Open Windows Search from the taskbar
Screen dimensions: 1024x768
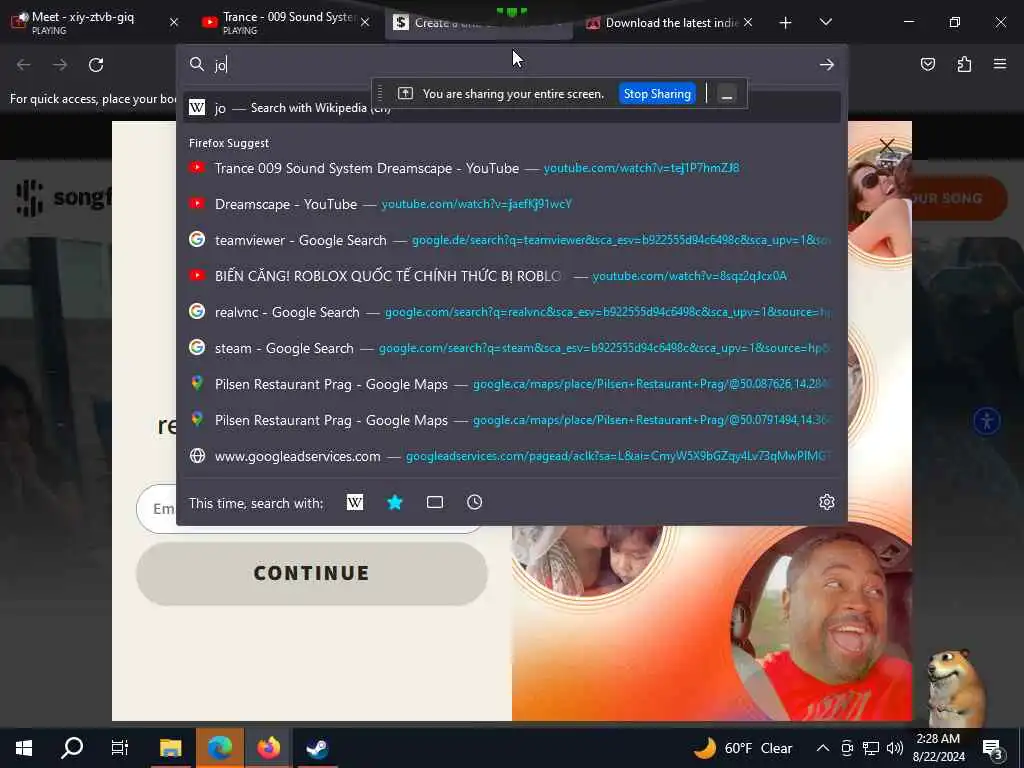pyautogui.click(x=72, y=748)
